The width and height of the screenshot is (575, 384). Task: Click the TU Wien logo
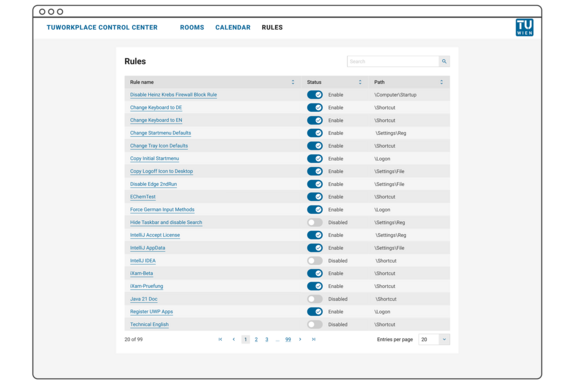pos(524,28)
